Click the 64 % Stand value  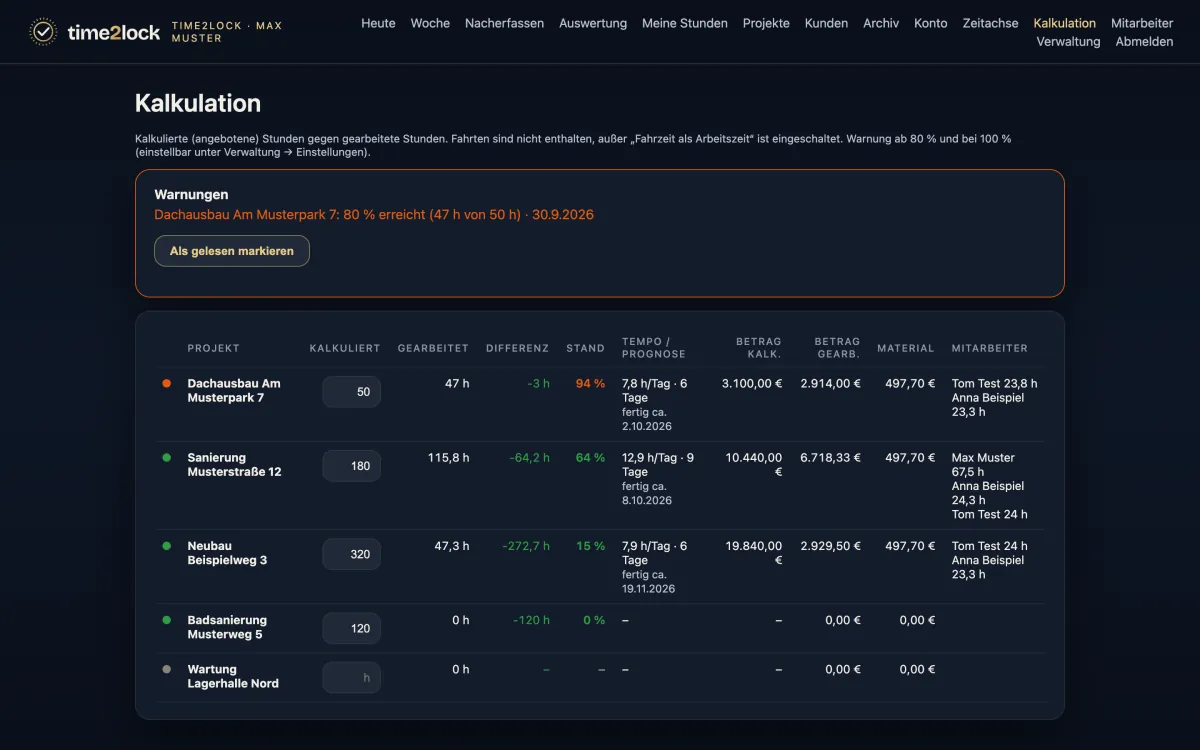coord(590,458)
